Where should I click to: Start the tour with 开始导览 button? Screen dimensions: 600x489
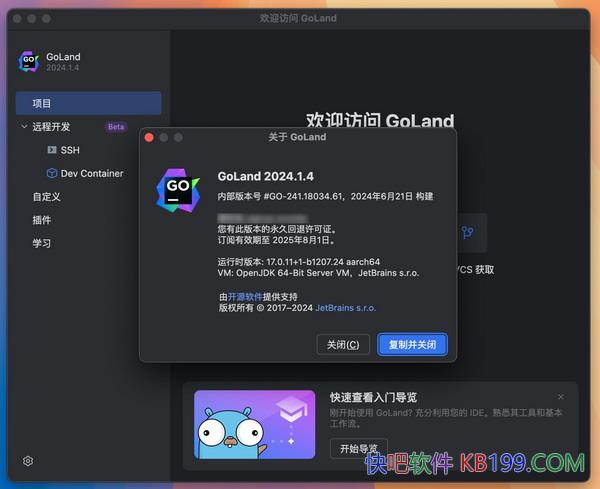[x=358, y=449]
